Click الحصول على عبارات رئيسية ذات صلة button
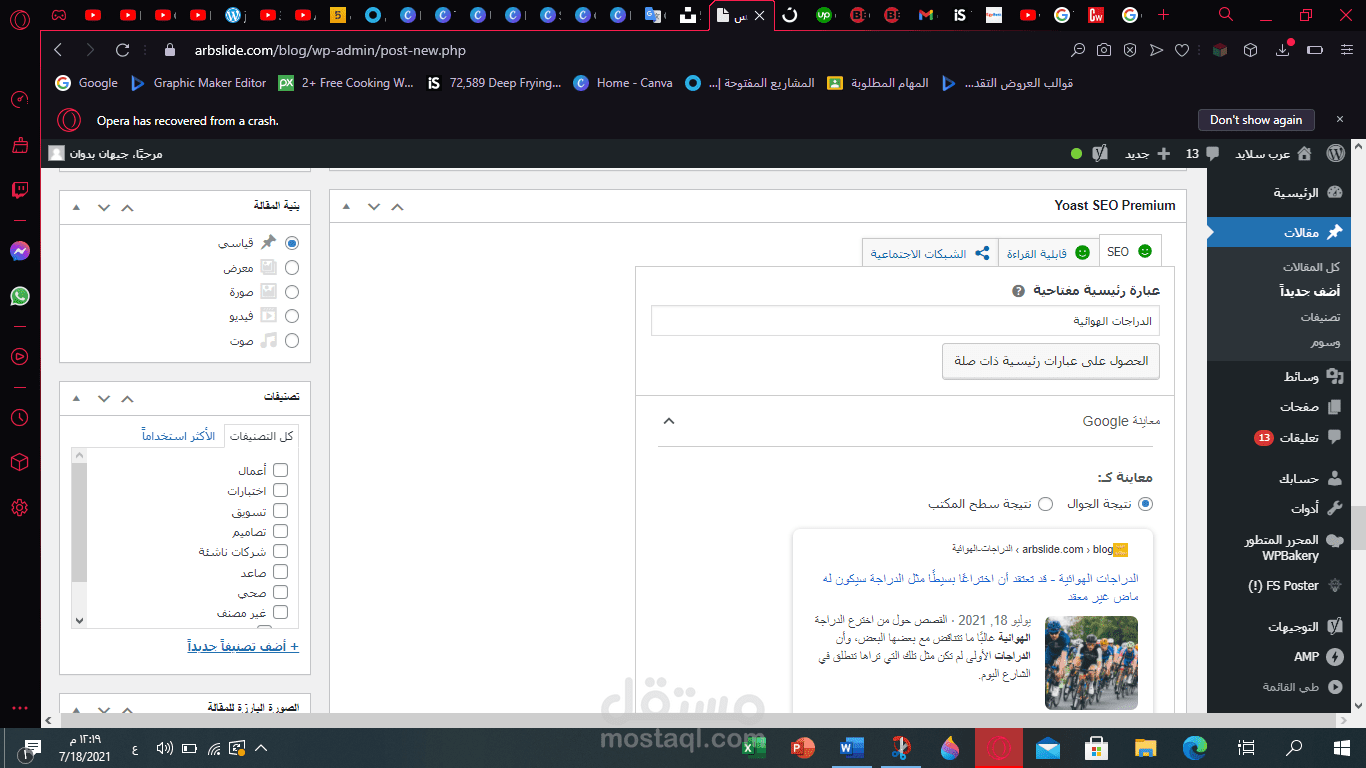Screen dimensions: 1366x768 pyautogui.click(x=1050, y=361)
